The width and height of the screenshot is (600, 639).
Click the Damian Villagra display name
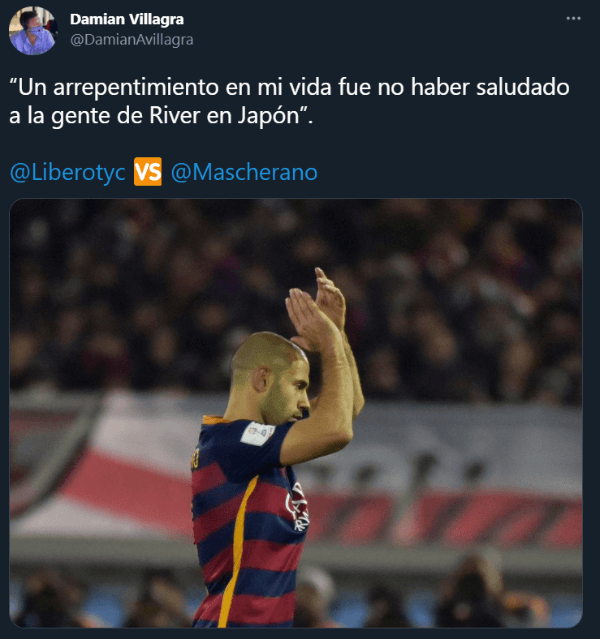coord(127,19)
